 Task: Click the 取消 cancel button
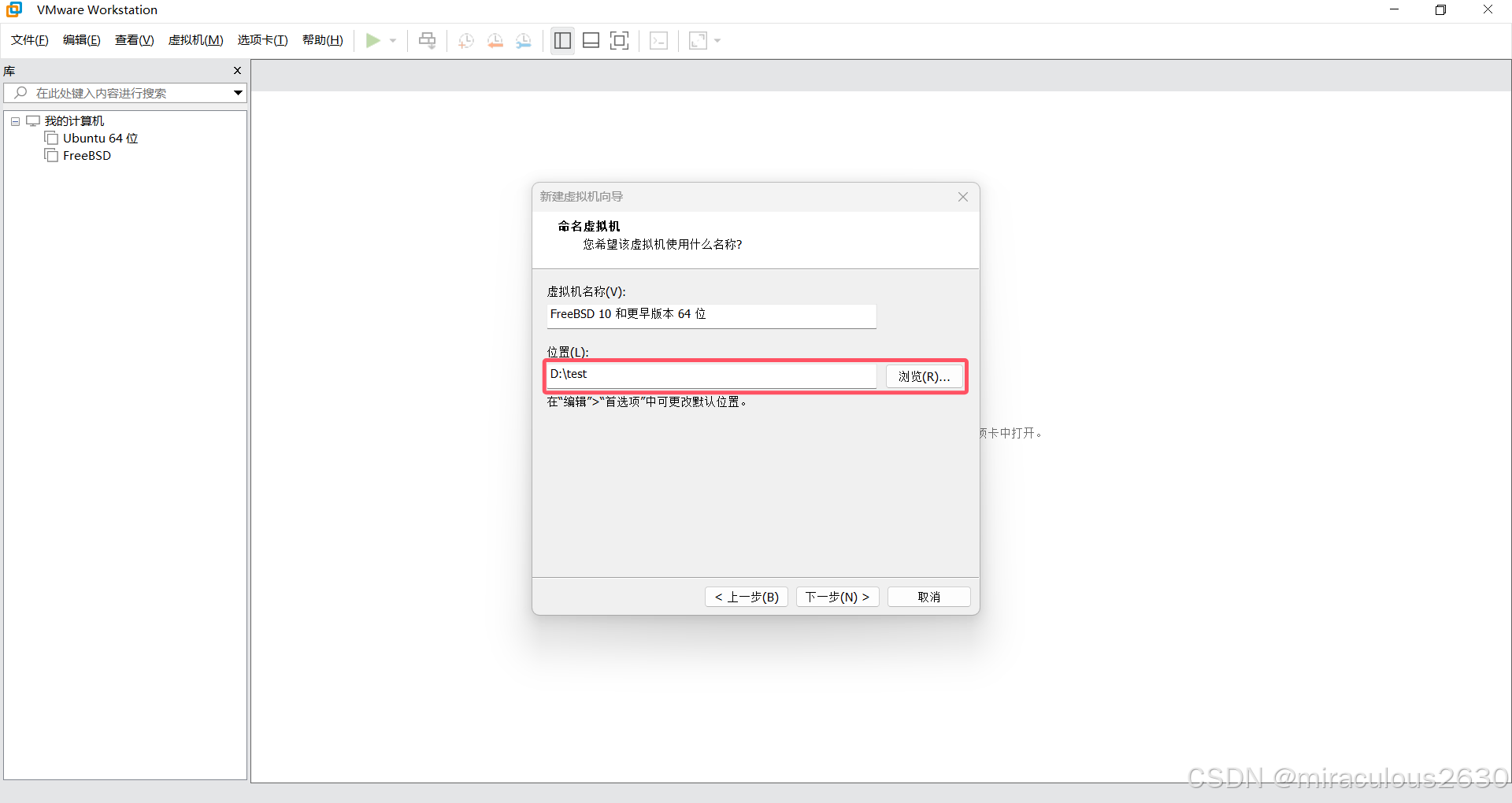point(929,597)
